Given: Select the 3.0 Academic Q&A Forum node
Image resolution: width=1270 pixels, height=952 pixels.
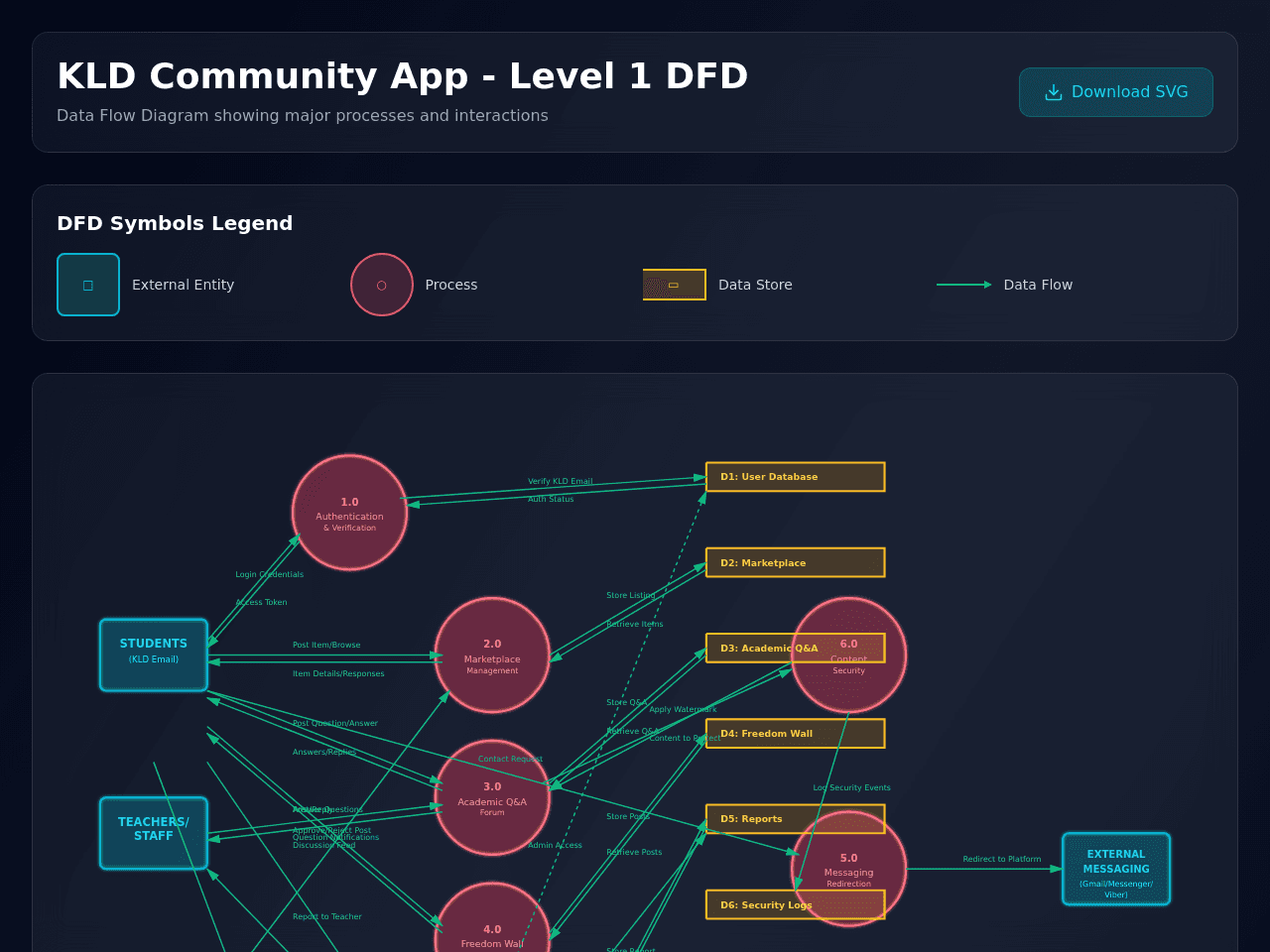Looking at the screenshot, I should click(x=492, y=797).
